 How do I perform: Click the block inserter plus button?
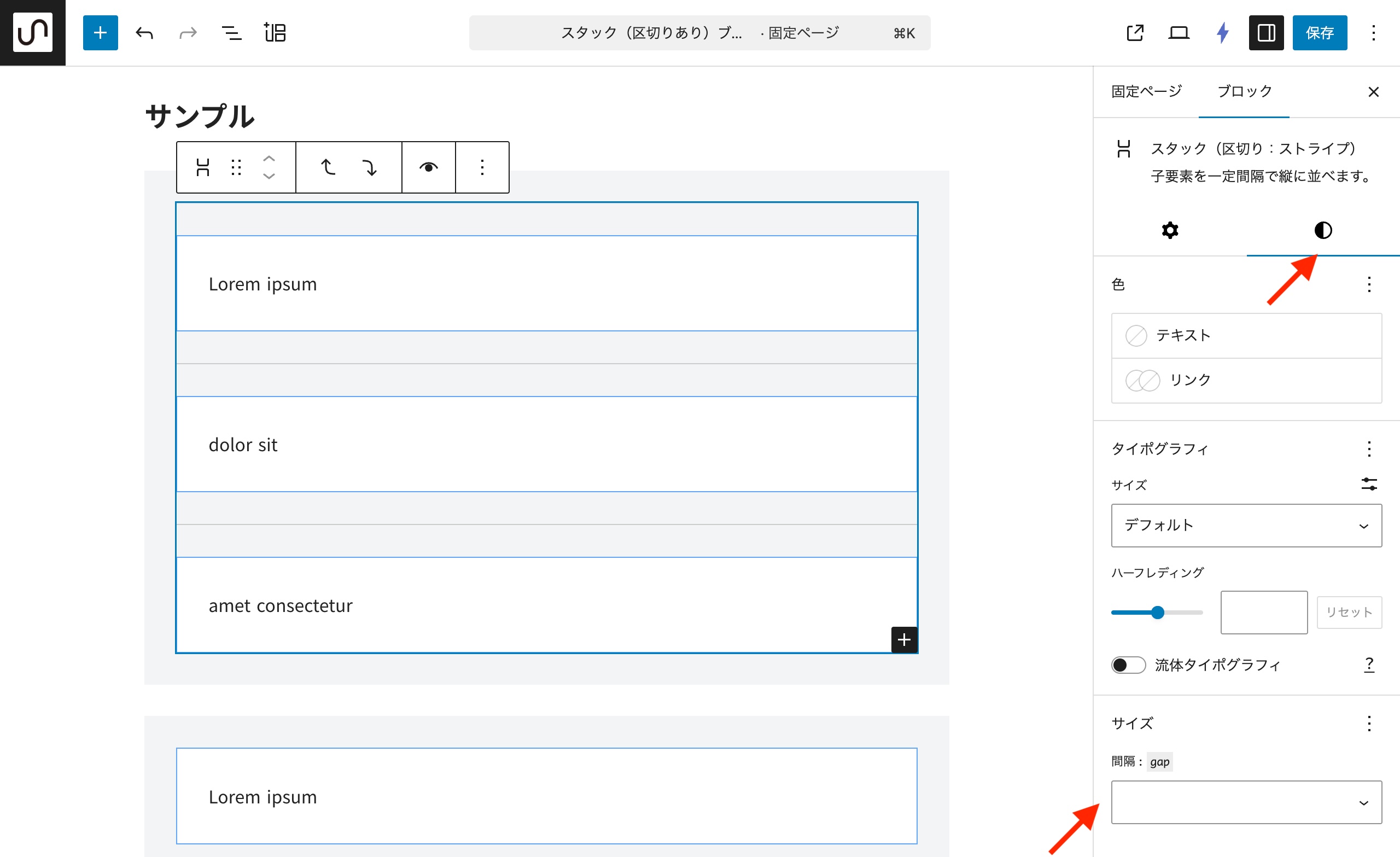[x=100, y=33]
